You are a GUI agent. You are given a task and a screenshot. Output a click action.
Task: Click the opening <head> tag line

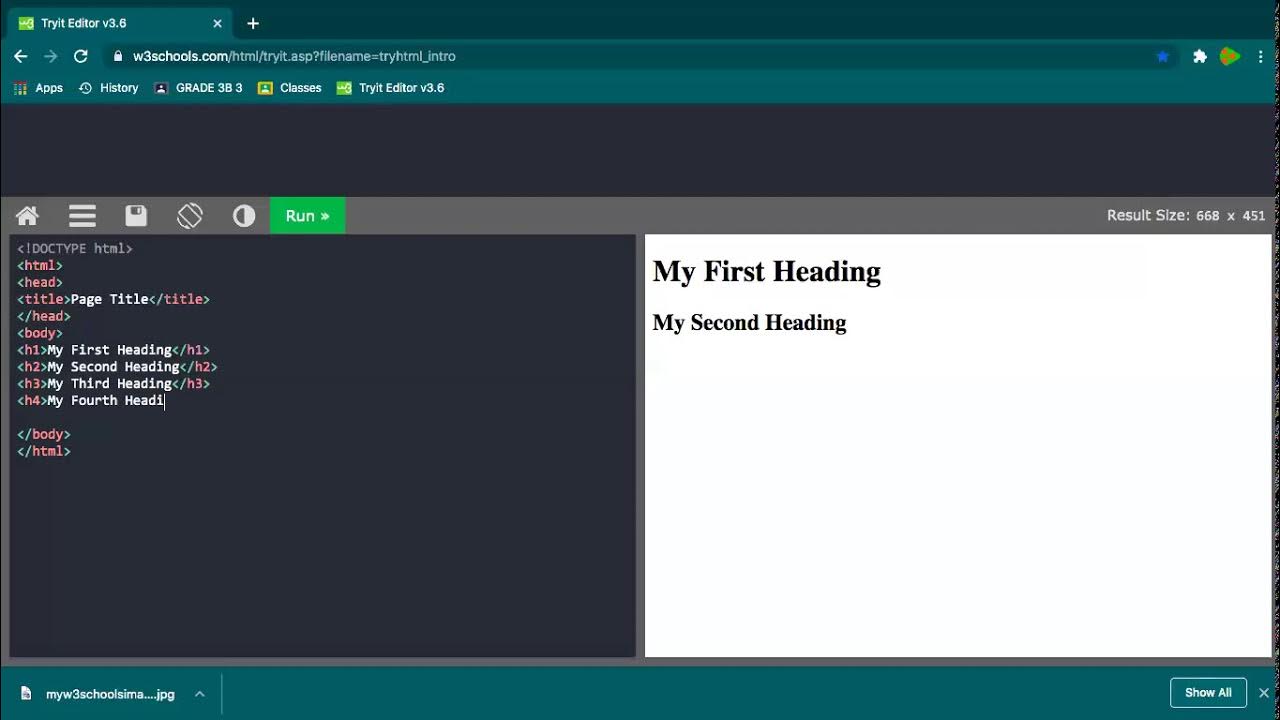click(x=40, y=282)
